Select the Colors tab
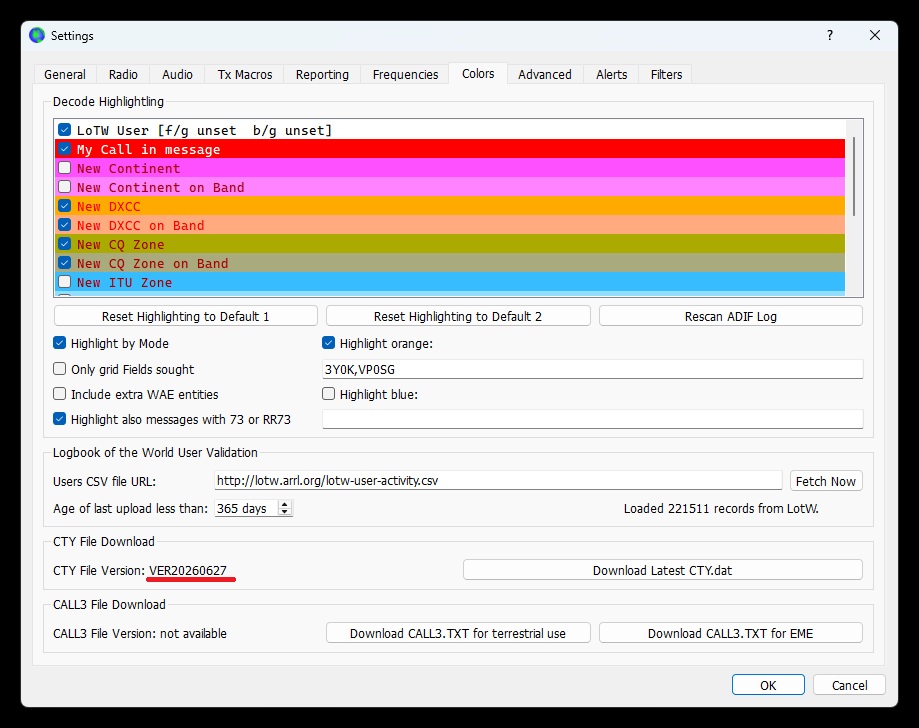 point(478,73)
